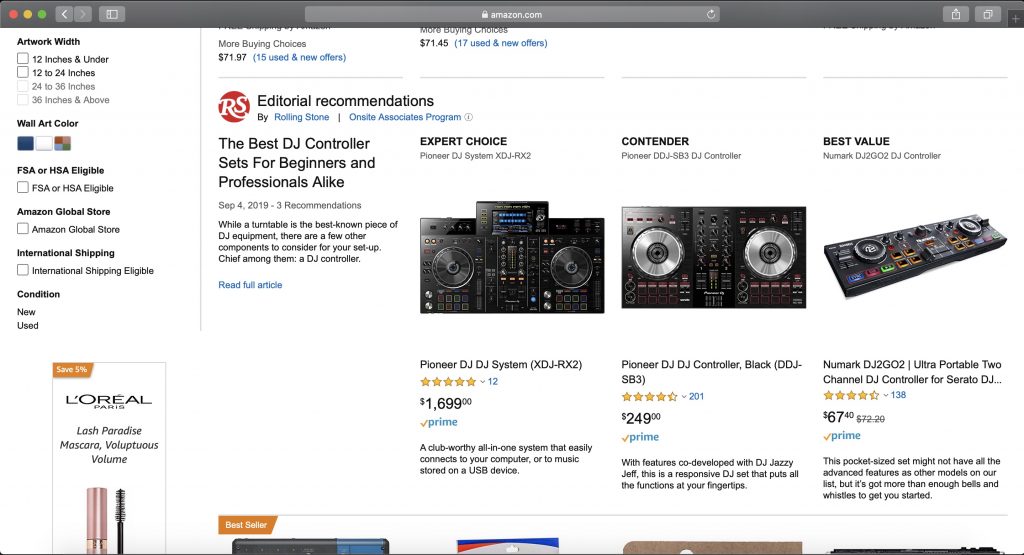The height and width of the screenshot is (555, 1024).
Task: Show all tabs overview icon
Action: click(987, 14)
